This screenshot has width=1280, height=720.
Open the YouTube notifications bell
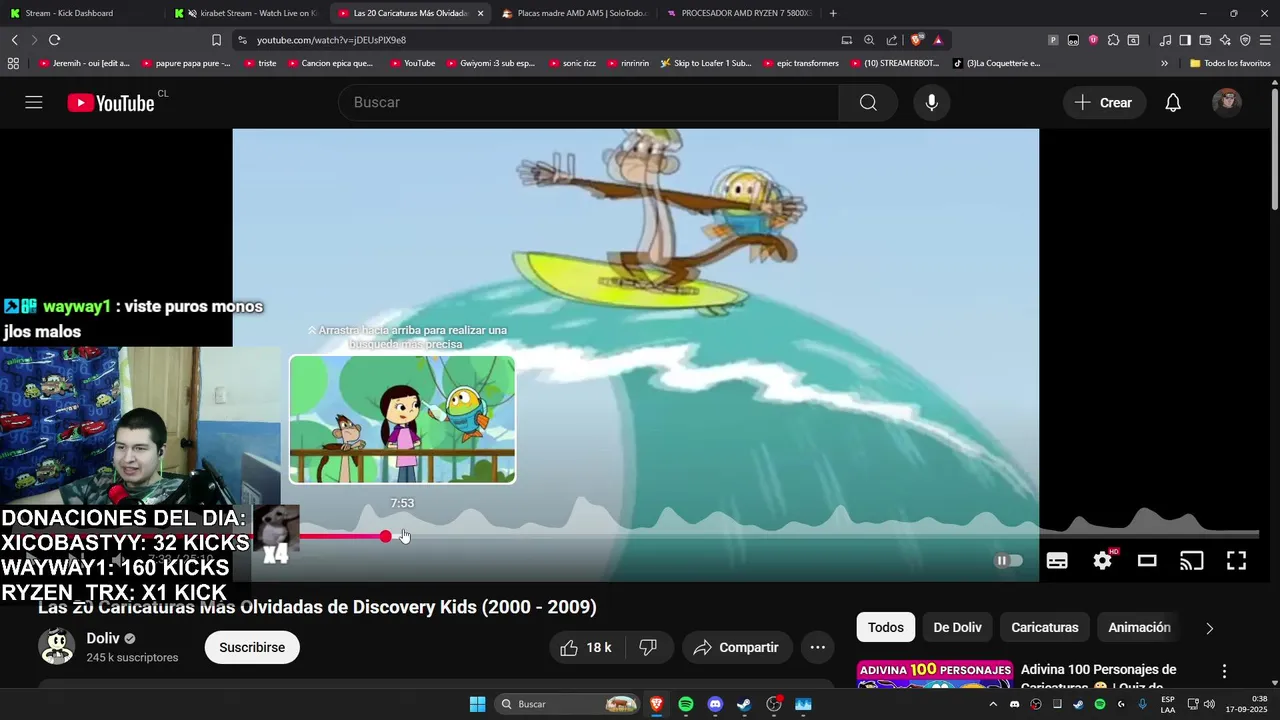pyautogui.click(x=1173, y=102)
